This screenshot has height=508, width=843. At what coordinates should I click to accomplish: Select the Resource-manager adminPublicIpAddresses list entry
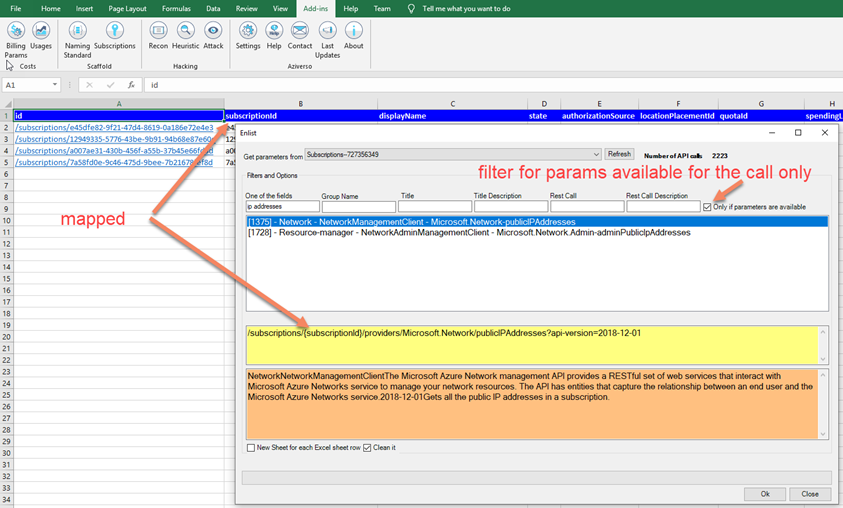(x=469, y=232)
